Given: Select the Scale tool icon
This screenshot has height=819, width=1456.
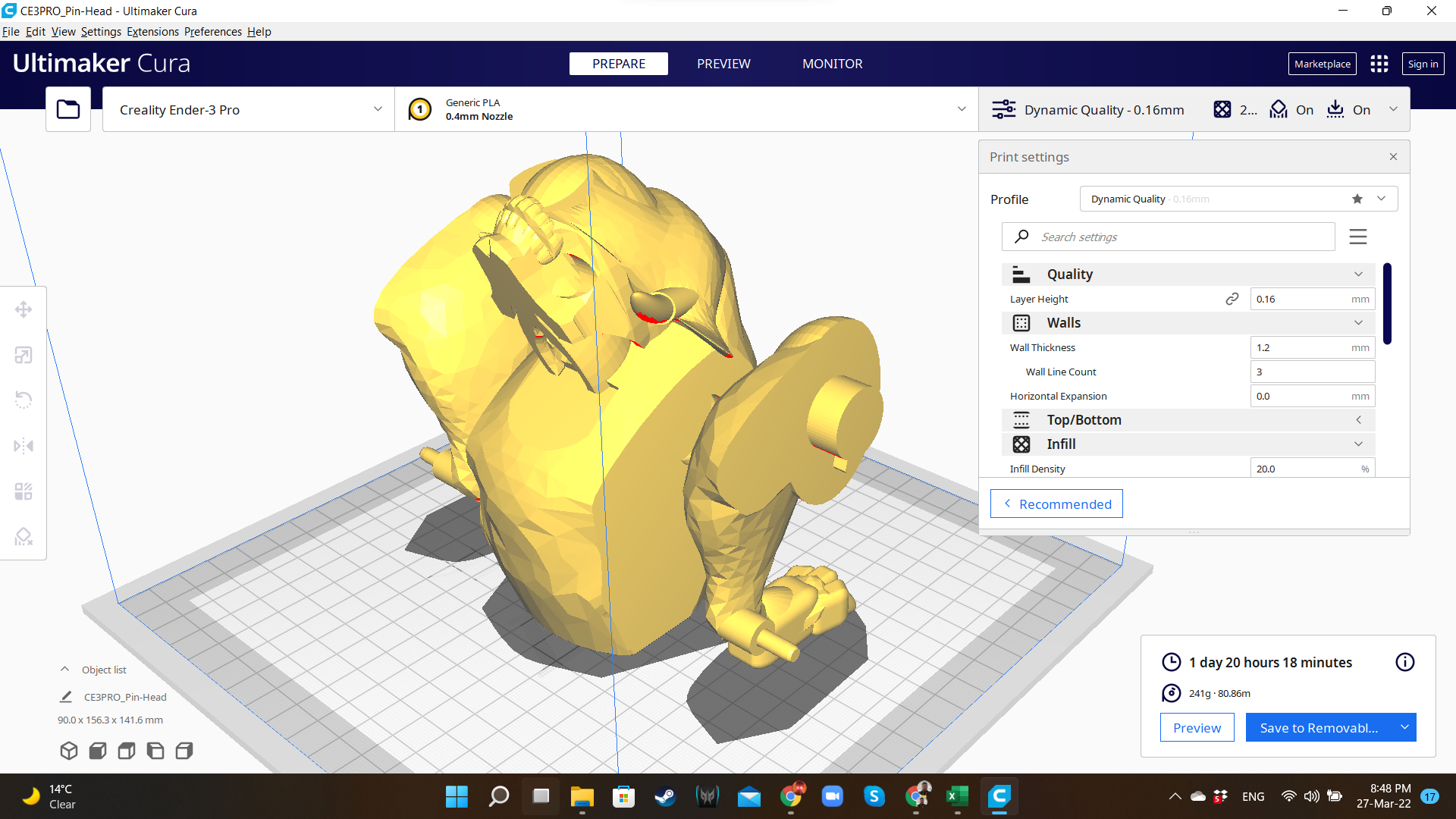Looking at the screenshot, I should coord(24,355).
